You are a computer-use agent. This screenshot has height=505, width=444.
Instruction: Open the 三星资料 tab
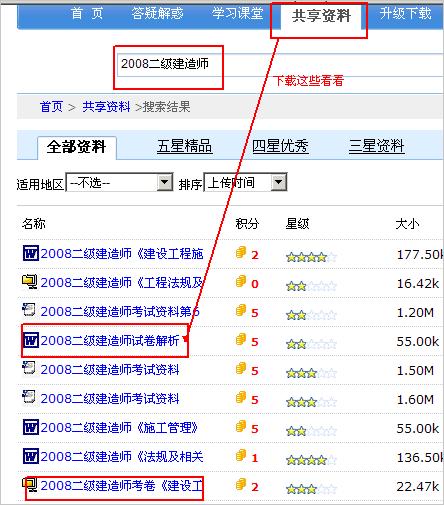[377, 146]
